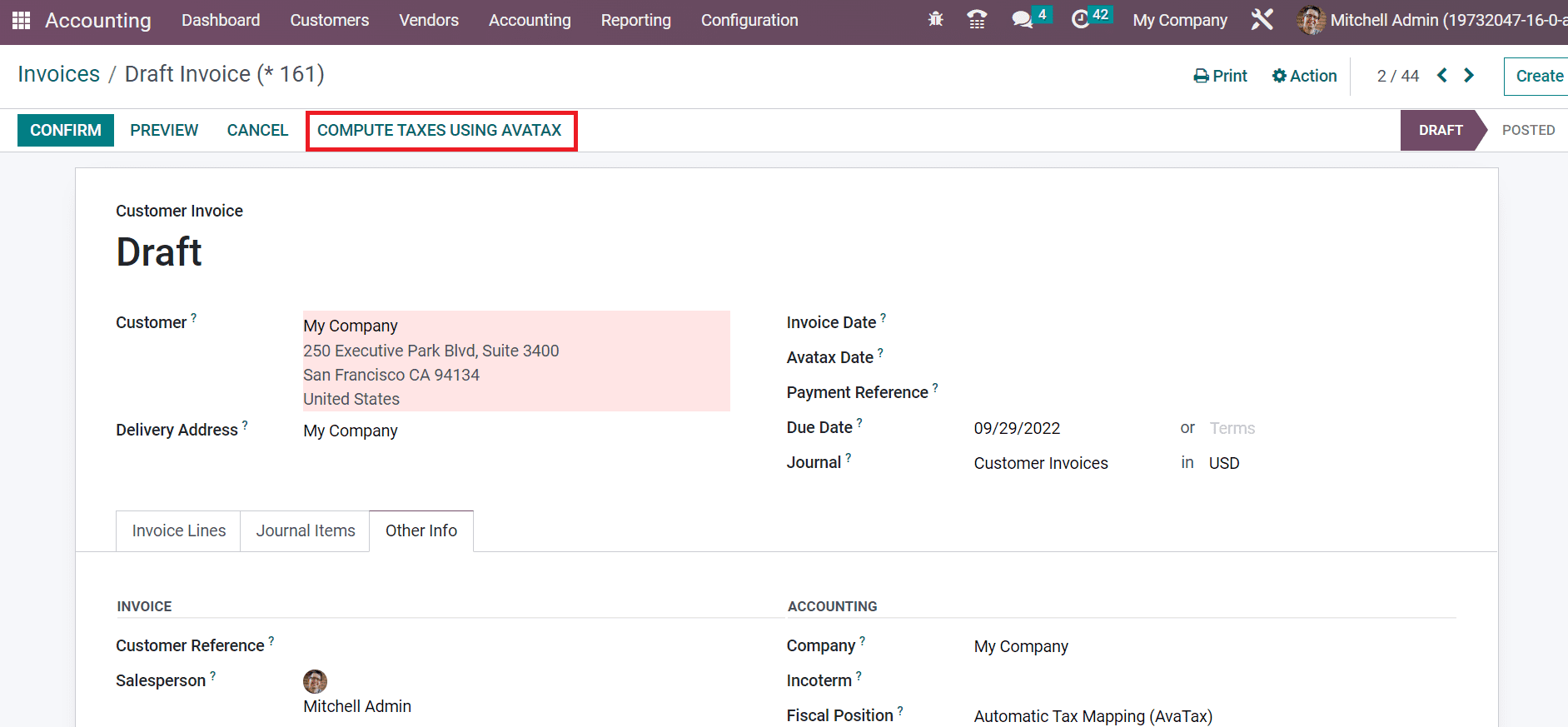Go to next record arrow
The height and width of the screenshot is (727, 1568).
(x=1469, y=76)
